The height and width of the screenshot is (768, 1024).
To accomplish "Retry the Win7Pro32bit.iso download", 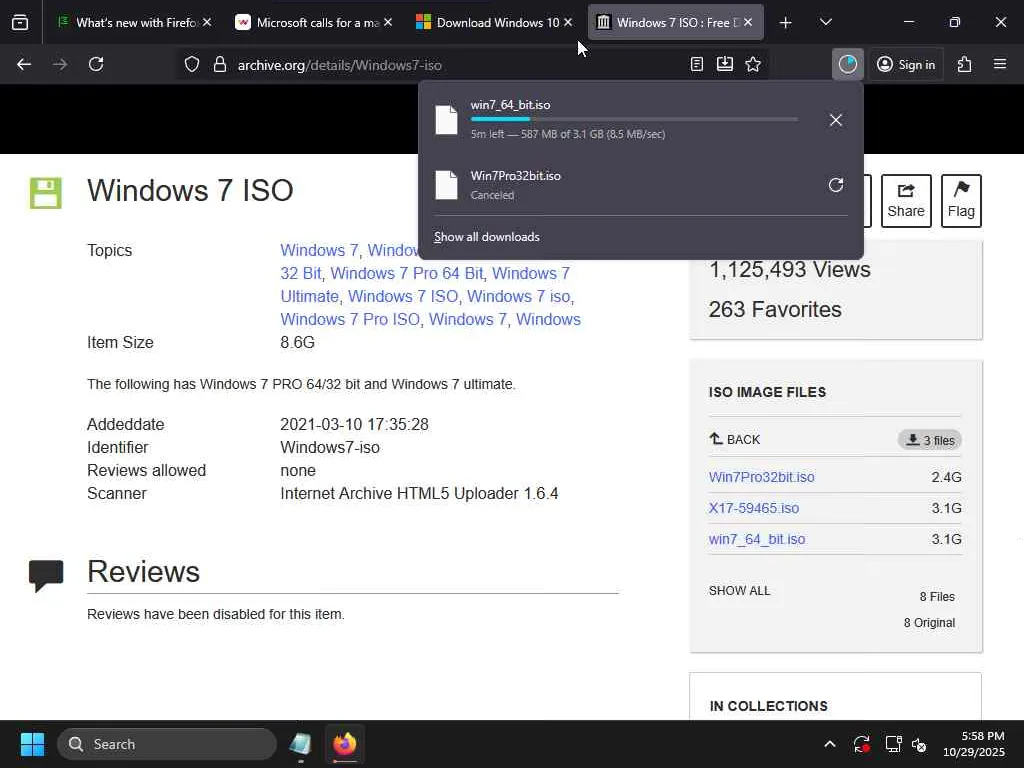I will 836,185.
